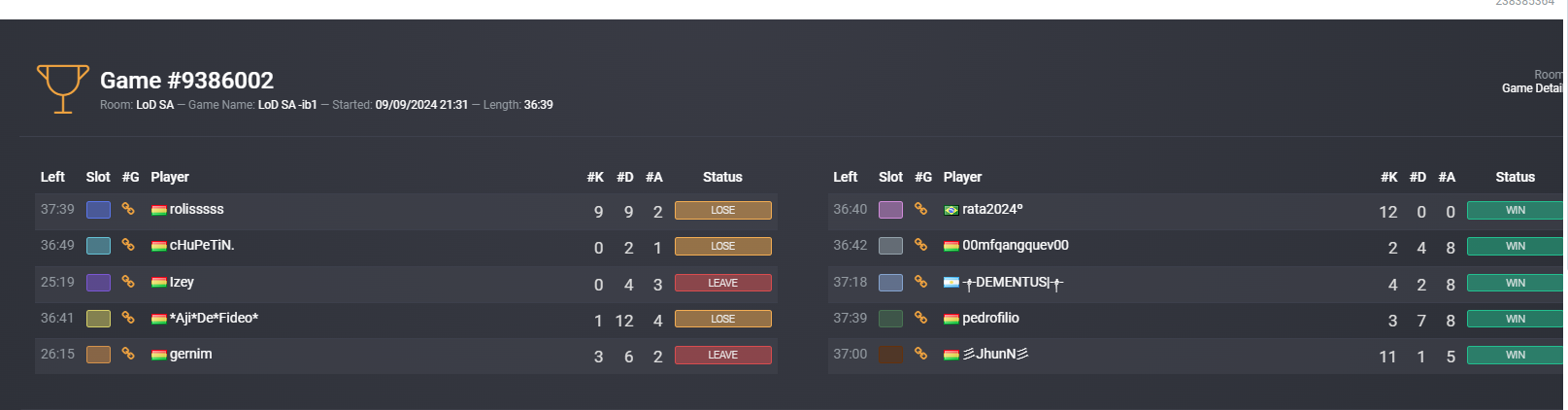Viewport: 1568px width, 410px height.
Task: Select the blue slot color of rolisssss
Action: point(98,210)
